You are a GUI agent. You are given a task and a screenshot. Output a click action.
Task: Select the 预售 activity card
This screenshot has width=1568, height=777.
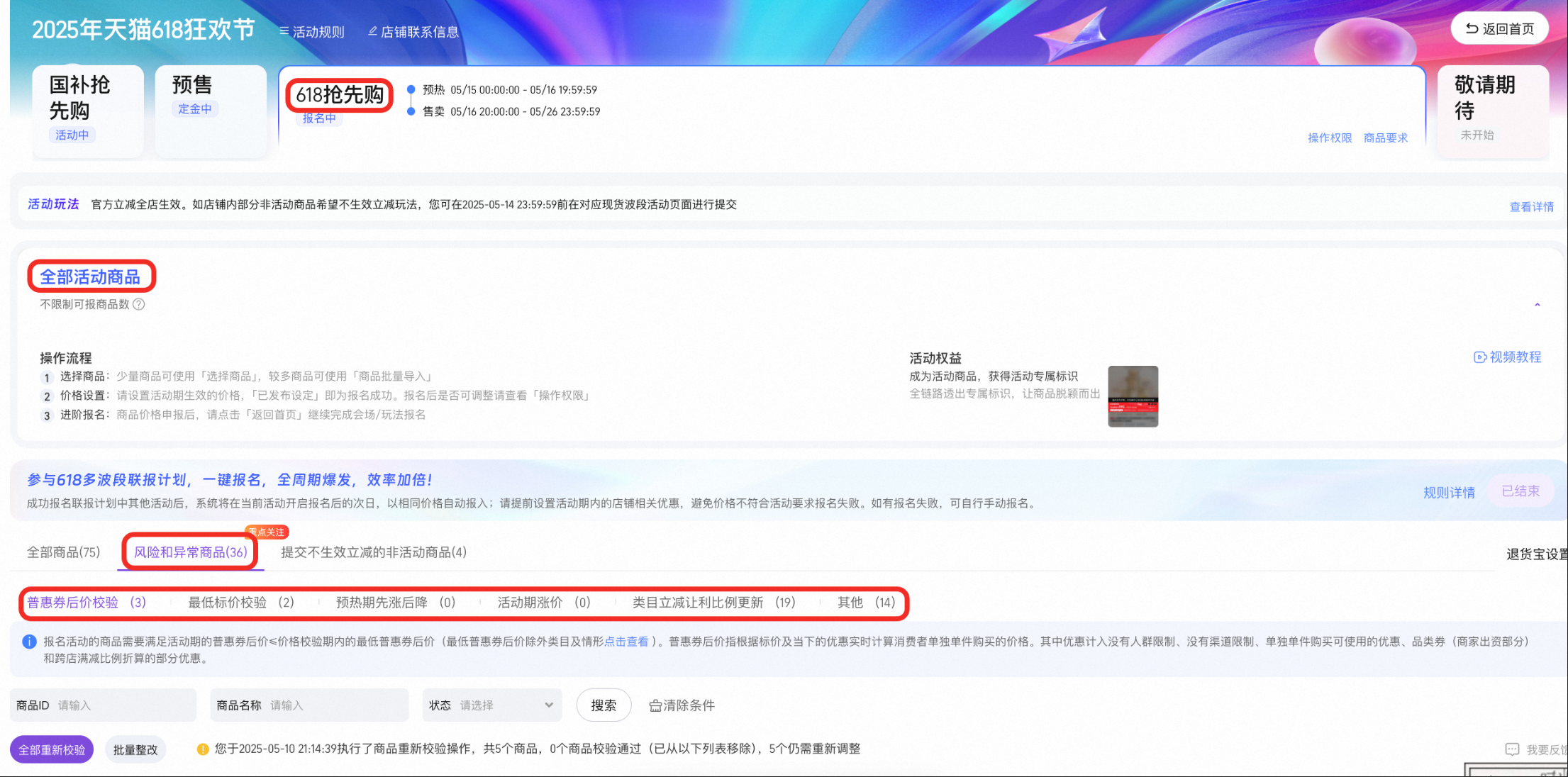[x=210, y=110]
